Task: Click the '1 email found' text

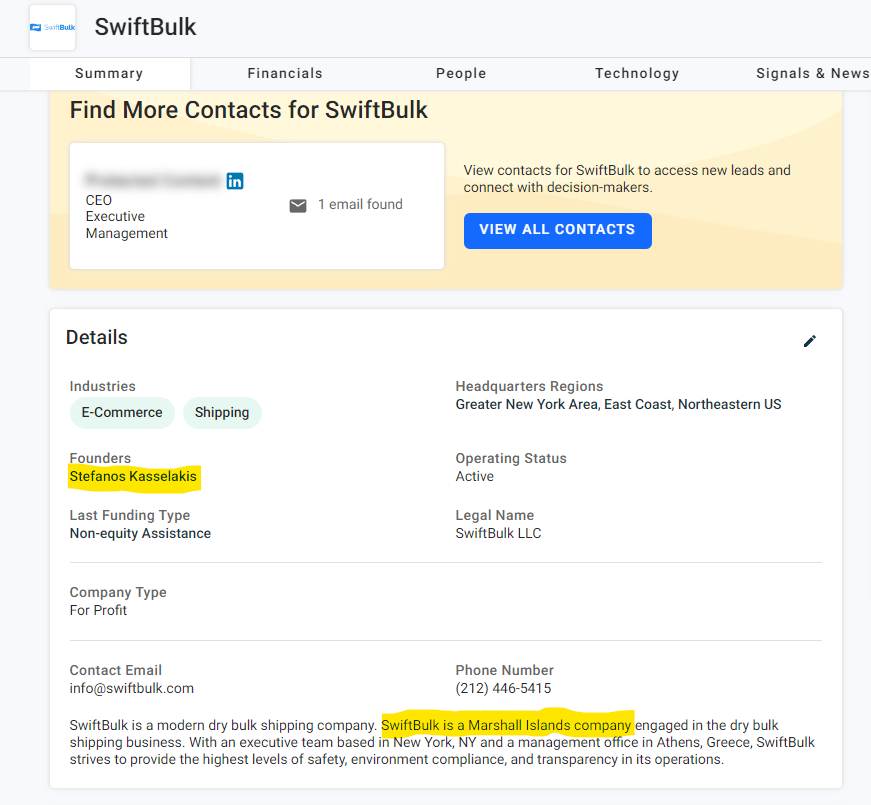Action: pyautogui.click(x=360, y=204)
